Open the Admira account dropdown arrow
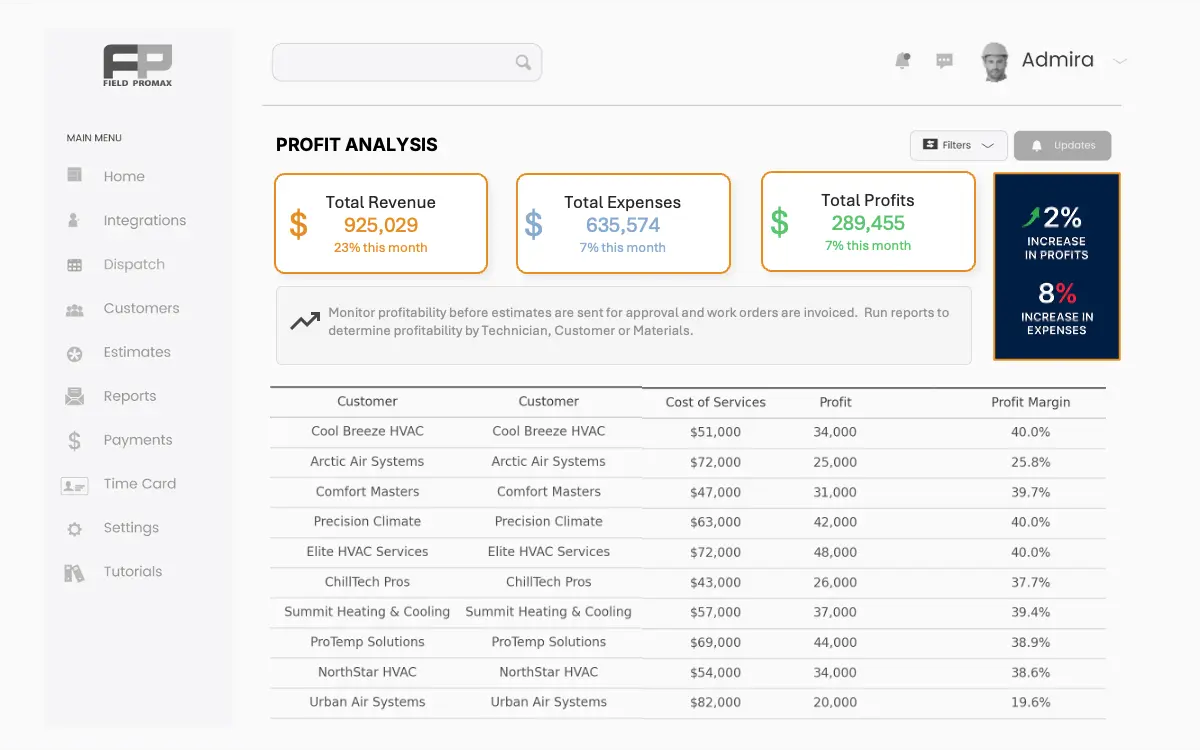Screen dimensions: 1200x750 1120,61
